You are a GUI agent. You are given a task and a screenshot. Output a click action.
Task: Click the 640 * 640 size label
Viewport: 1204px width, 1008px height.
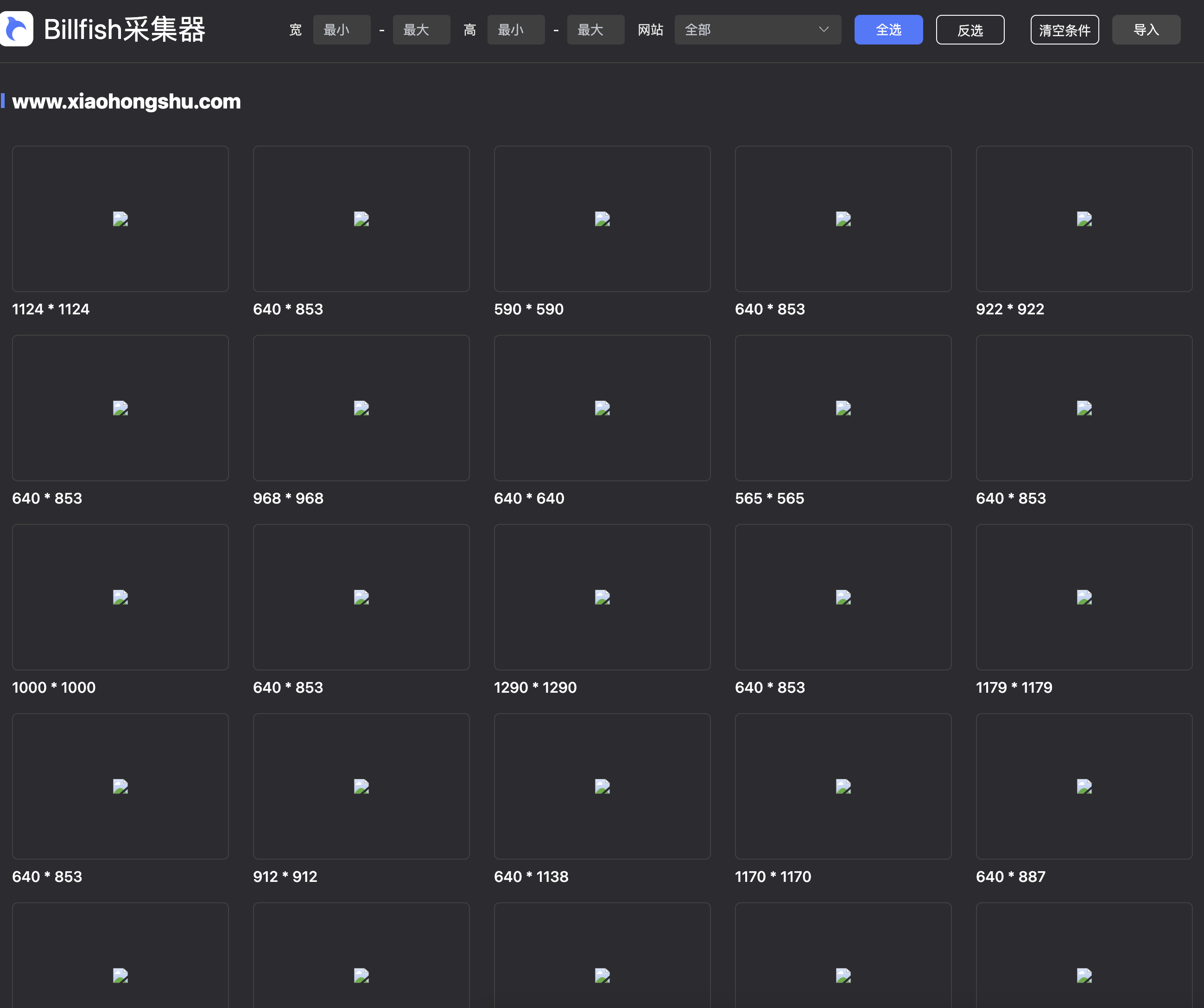coord(529,498)
